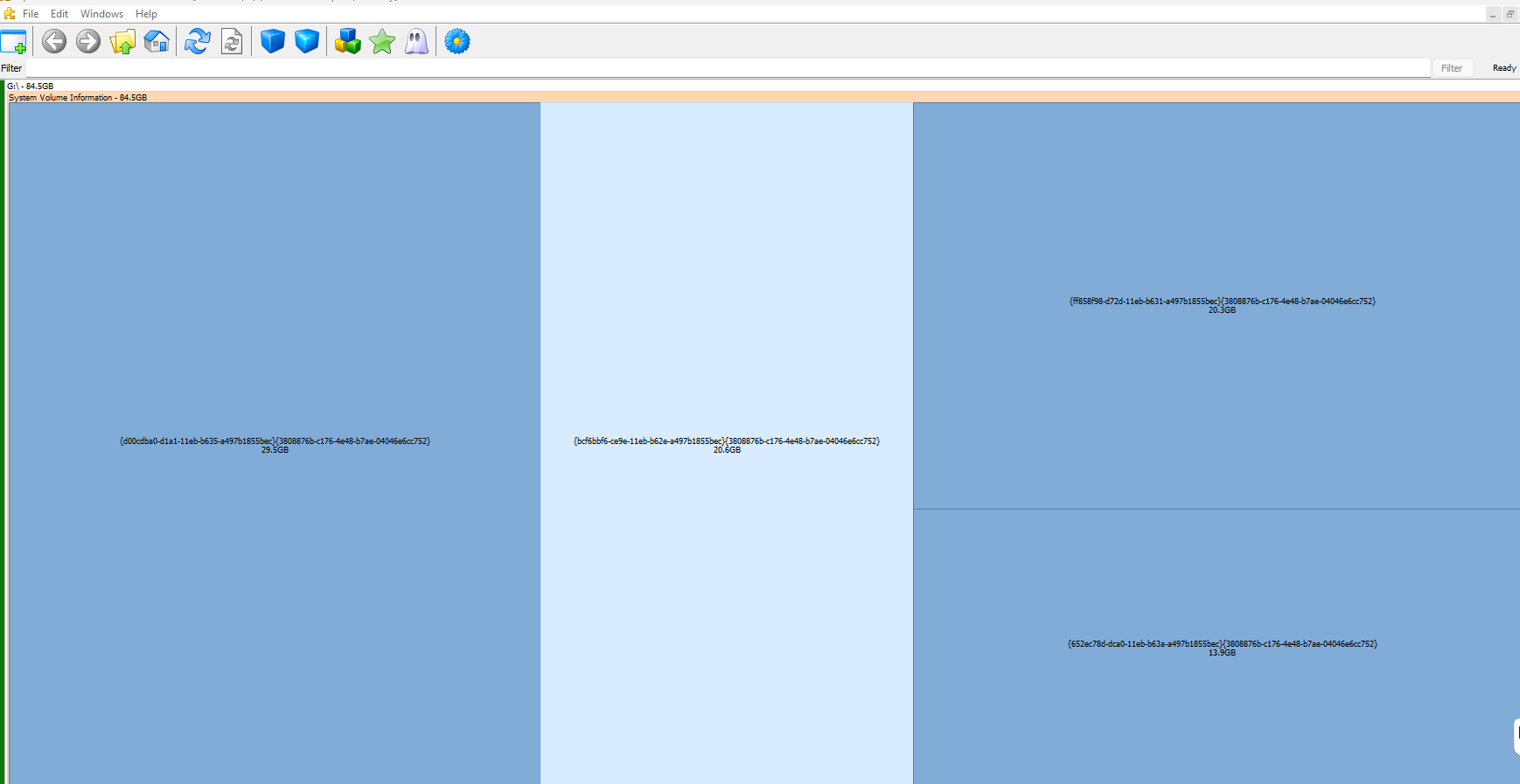Image resolution: width=1520 pixels, height=784 pixels.
Task: Return to the home root view
Action: pyautogui.click(x=157, y=41)
